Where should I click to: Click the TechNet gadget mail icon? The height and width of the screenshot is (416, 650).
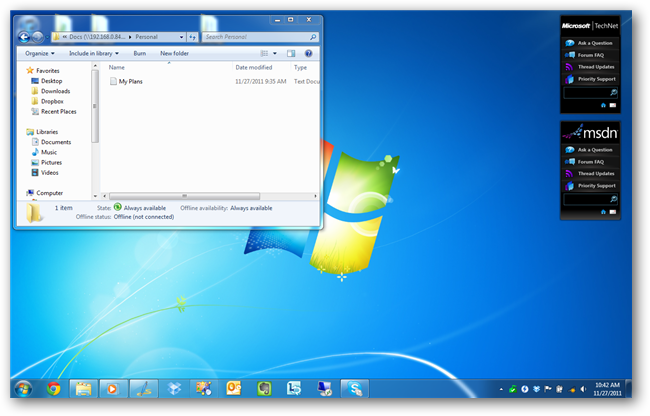point(613,105)
